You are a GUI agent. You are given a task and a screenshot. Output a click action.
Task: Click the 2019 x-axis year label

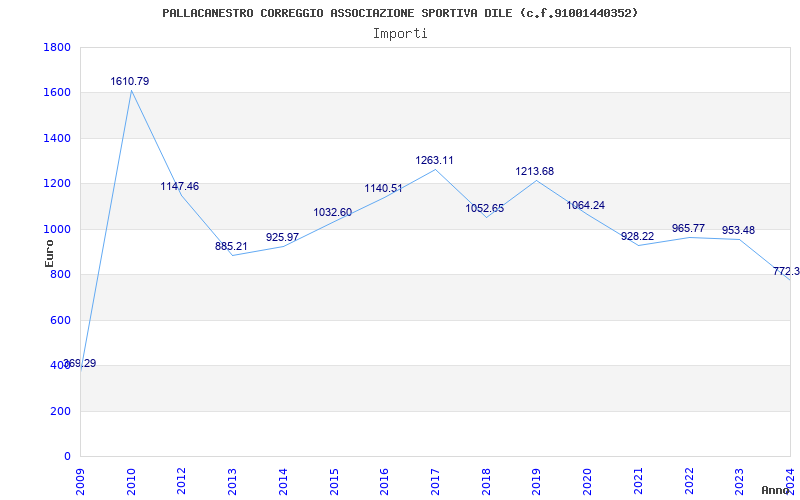(536, 482)
